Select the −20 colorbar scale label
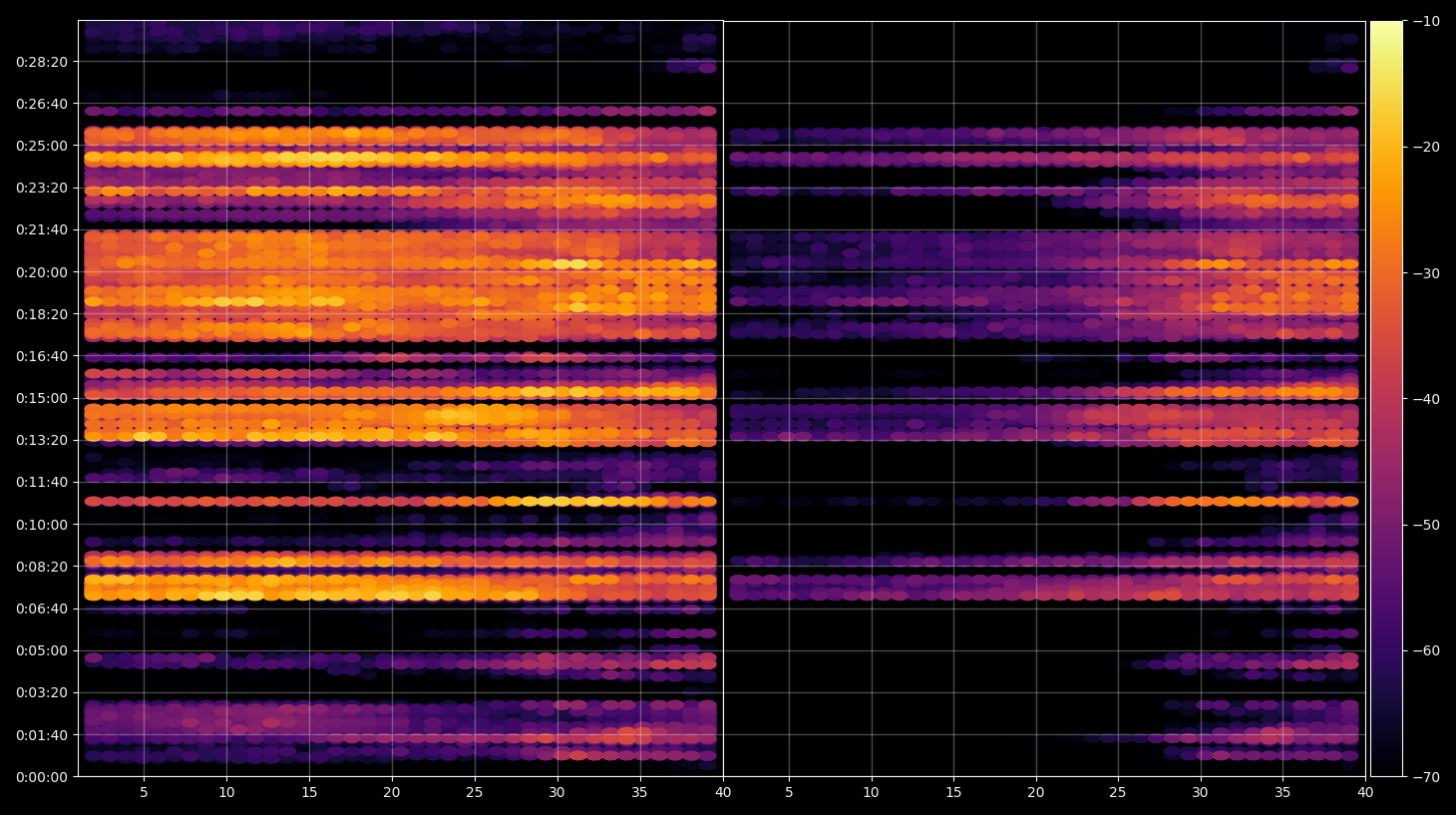This screenshot has height=815, width=1456. coord(1426,147)
